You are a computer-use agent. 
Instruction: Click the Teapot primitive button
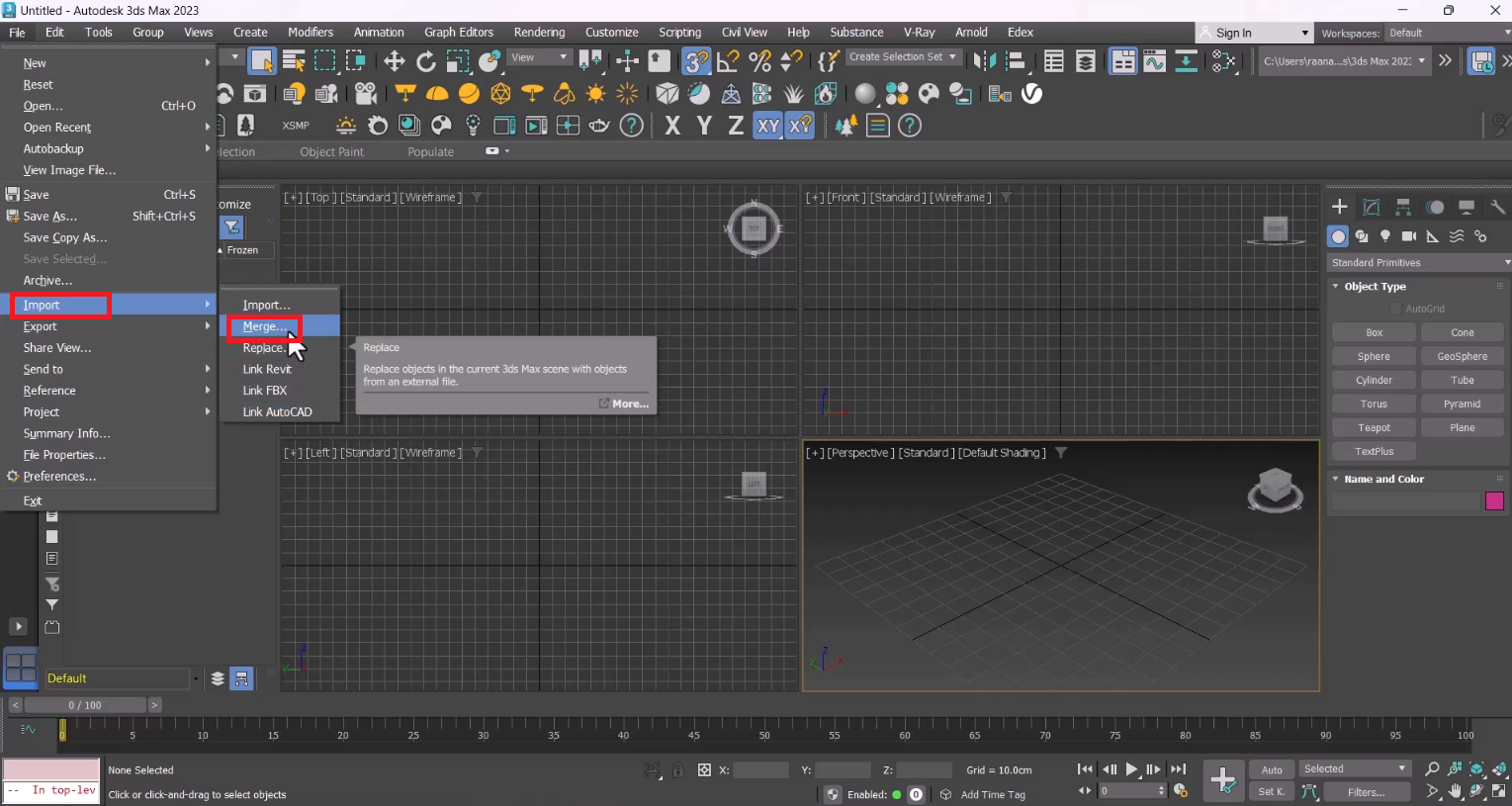(x=1374, y=428)
